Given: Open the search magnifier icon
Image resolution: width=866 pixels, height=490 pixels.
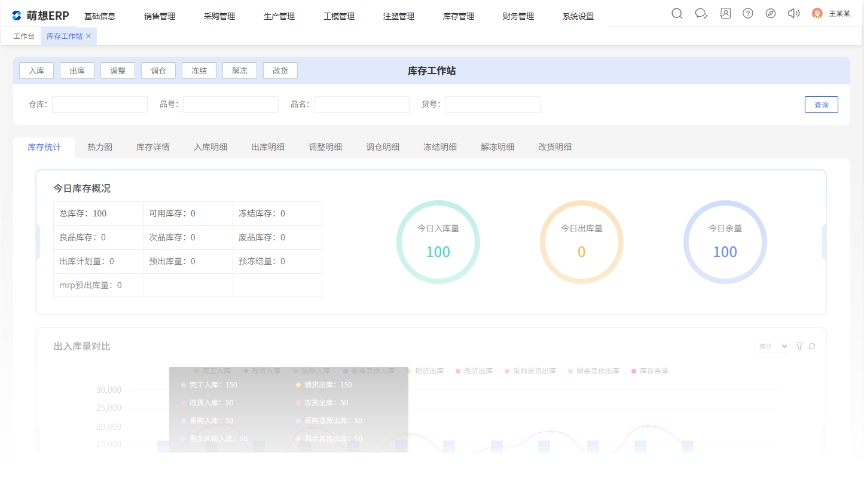Looking at the screenshot, I should coord(677,14).
